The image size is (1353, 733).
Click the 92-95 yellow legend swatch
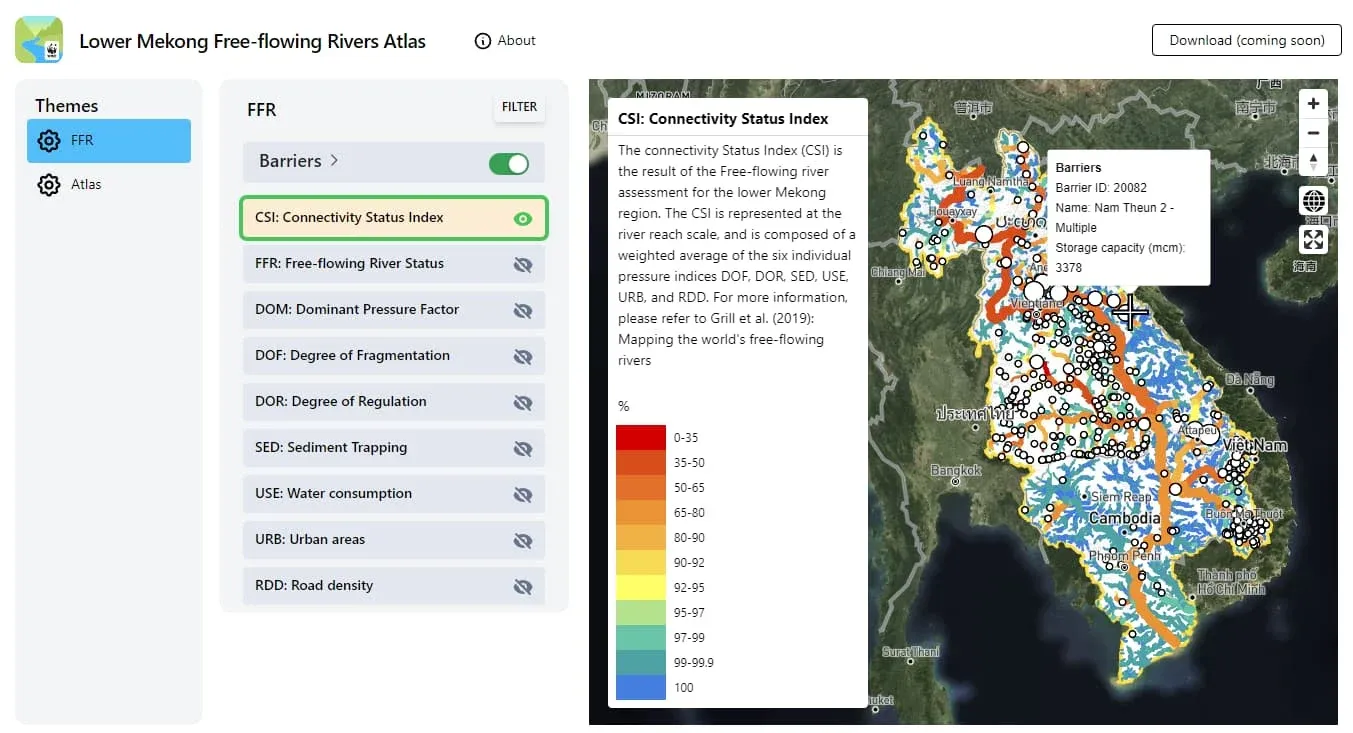pyautogui.click(x=641, y=587)
